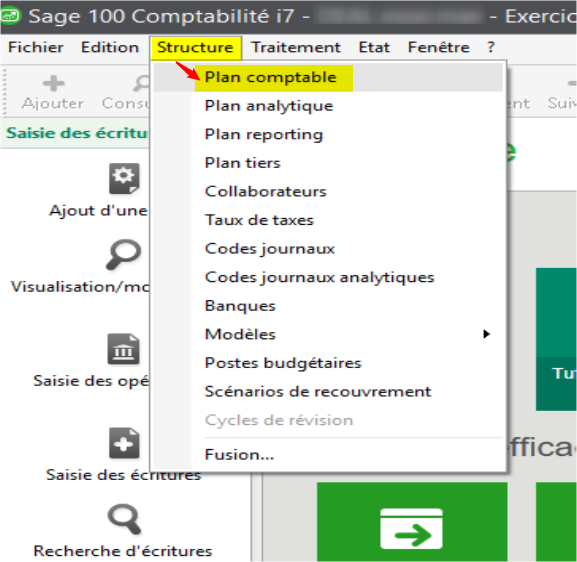Click the Recherche d'écritures magnifier icon

click(124, 519)
